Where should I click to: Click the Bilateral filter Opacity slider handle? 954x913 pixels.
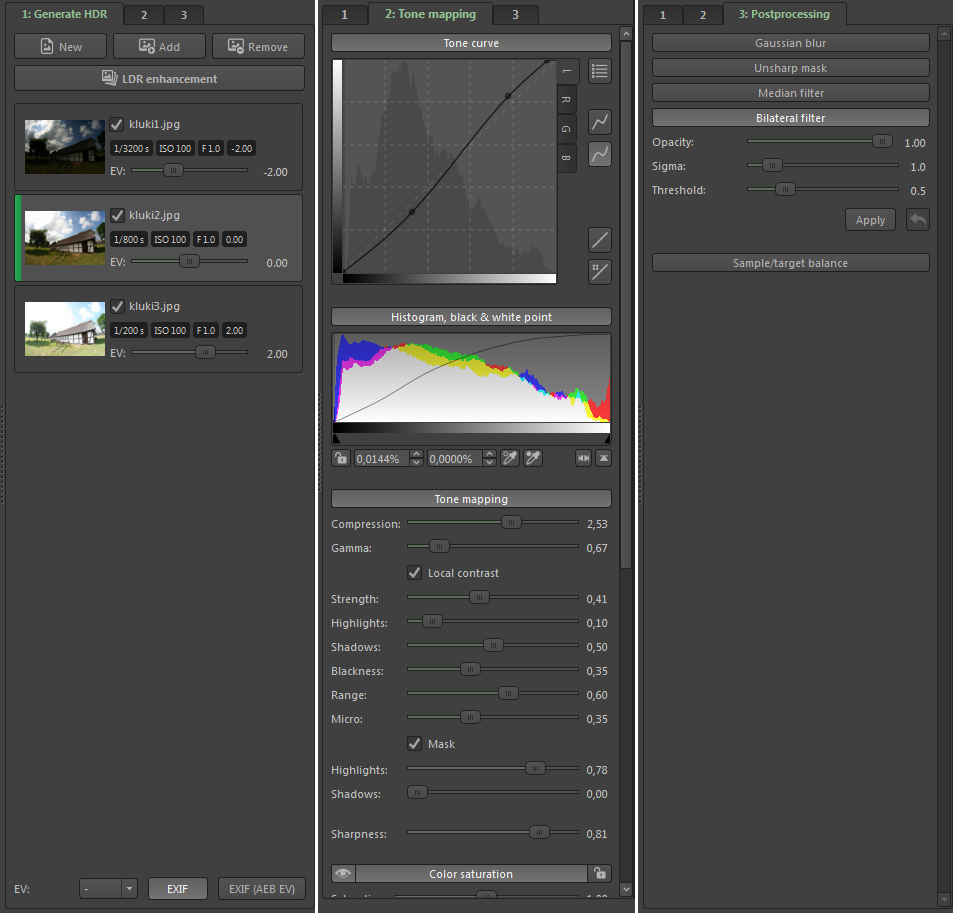882,141
